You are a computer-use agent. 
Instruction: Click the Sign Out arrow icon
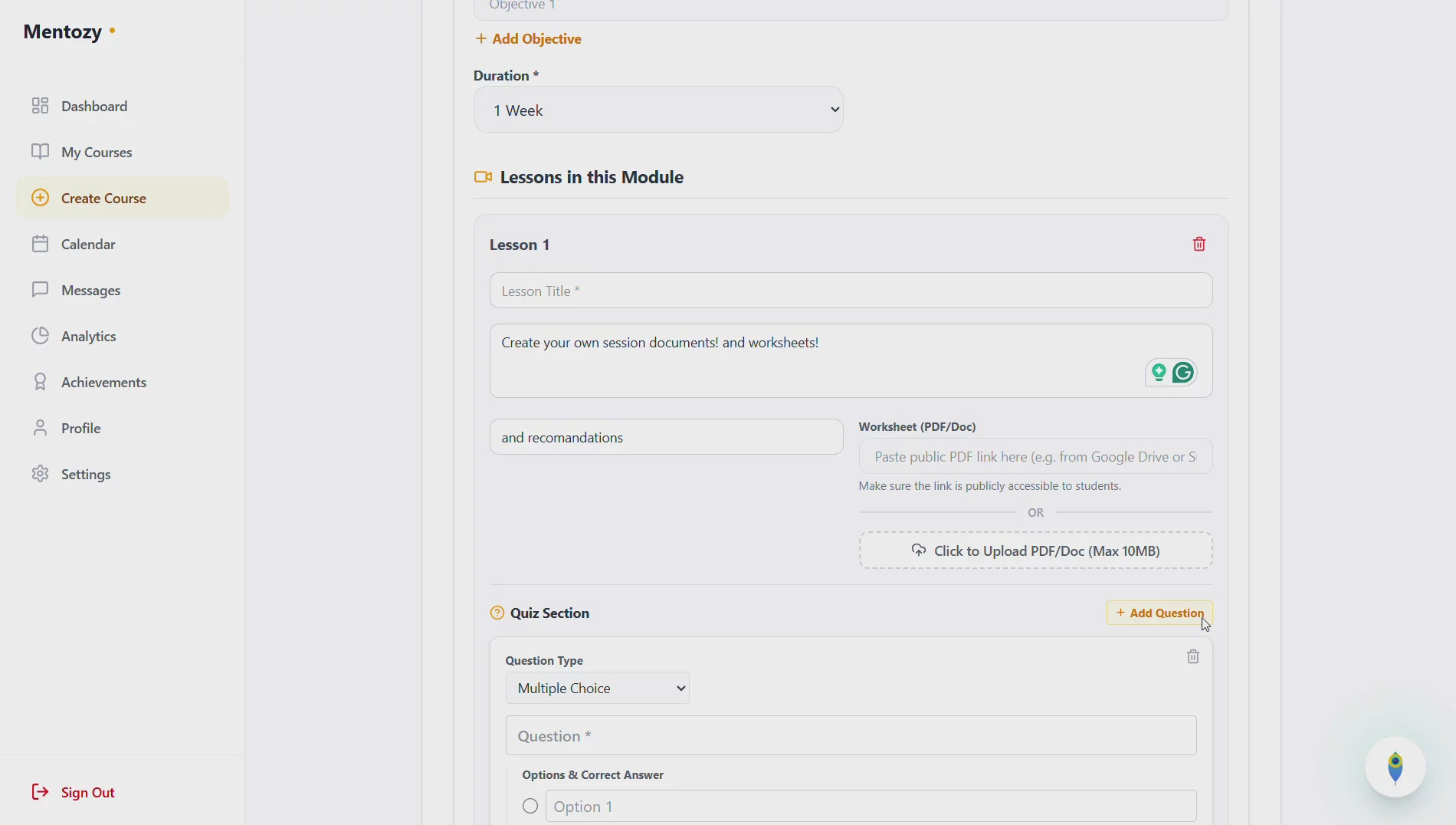pyautogui.click(x=40, y=792)
